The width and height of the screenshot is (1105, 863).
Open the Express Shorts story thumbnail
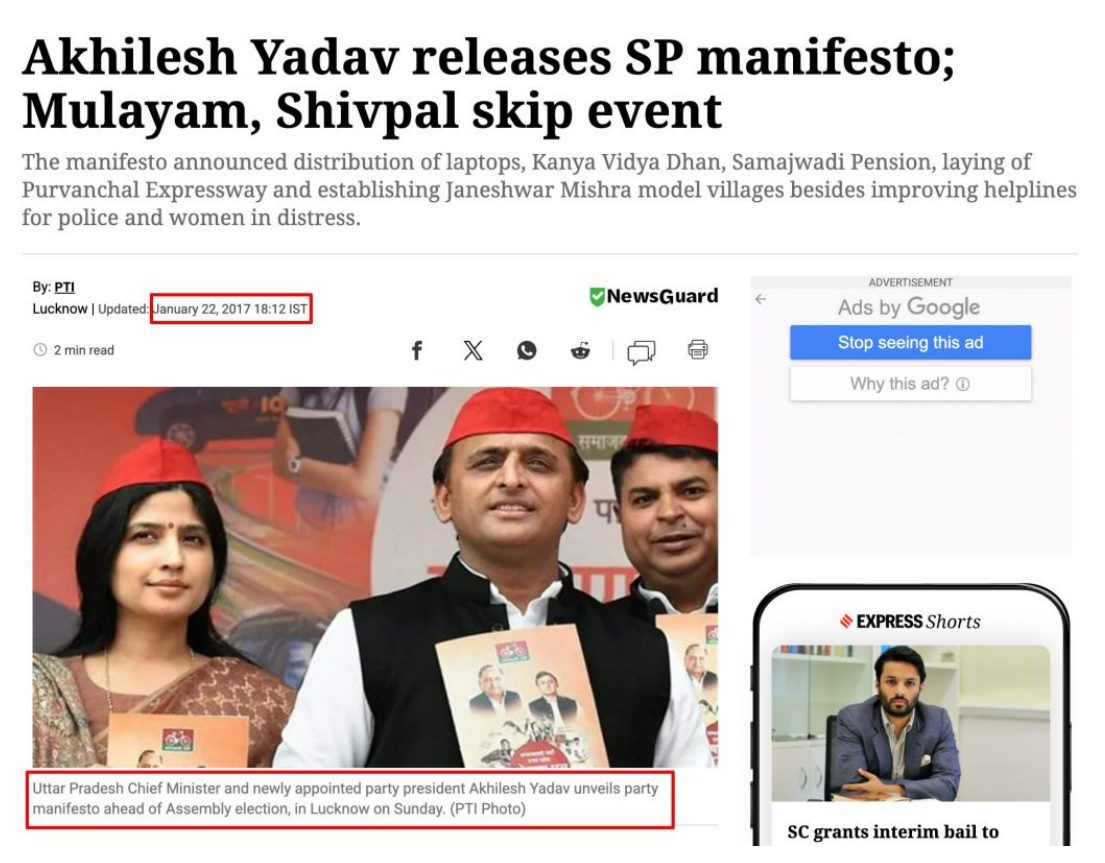[x=910, y=723]
